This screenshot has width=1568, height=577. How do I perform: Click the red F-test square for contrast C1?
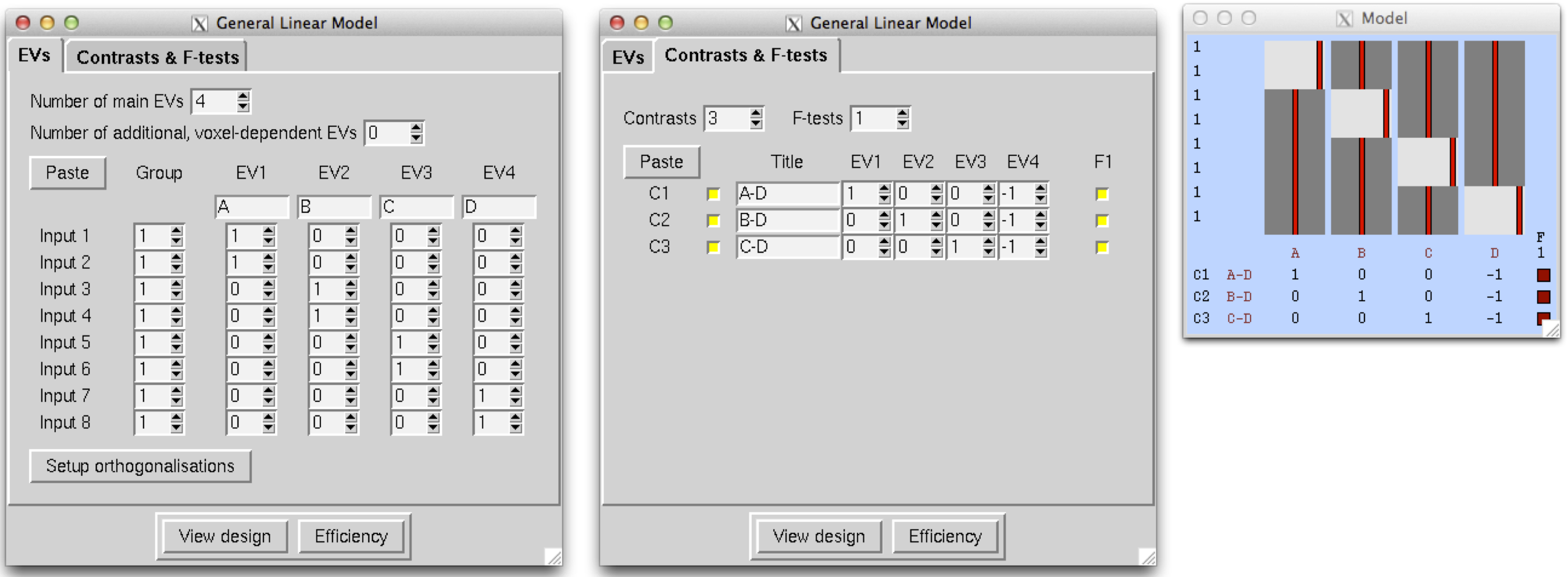(x=1543, y=275)
